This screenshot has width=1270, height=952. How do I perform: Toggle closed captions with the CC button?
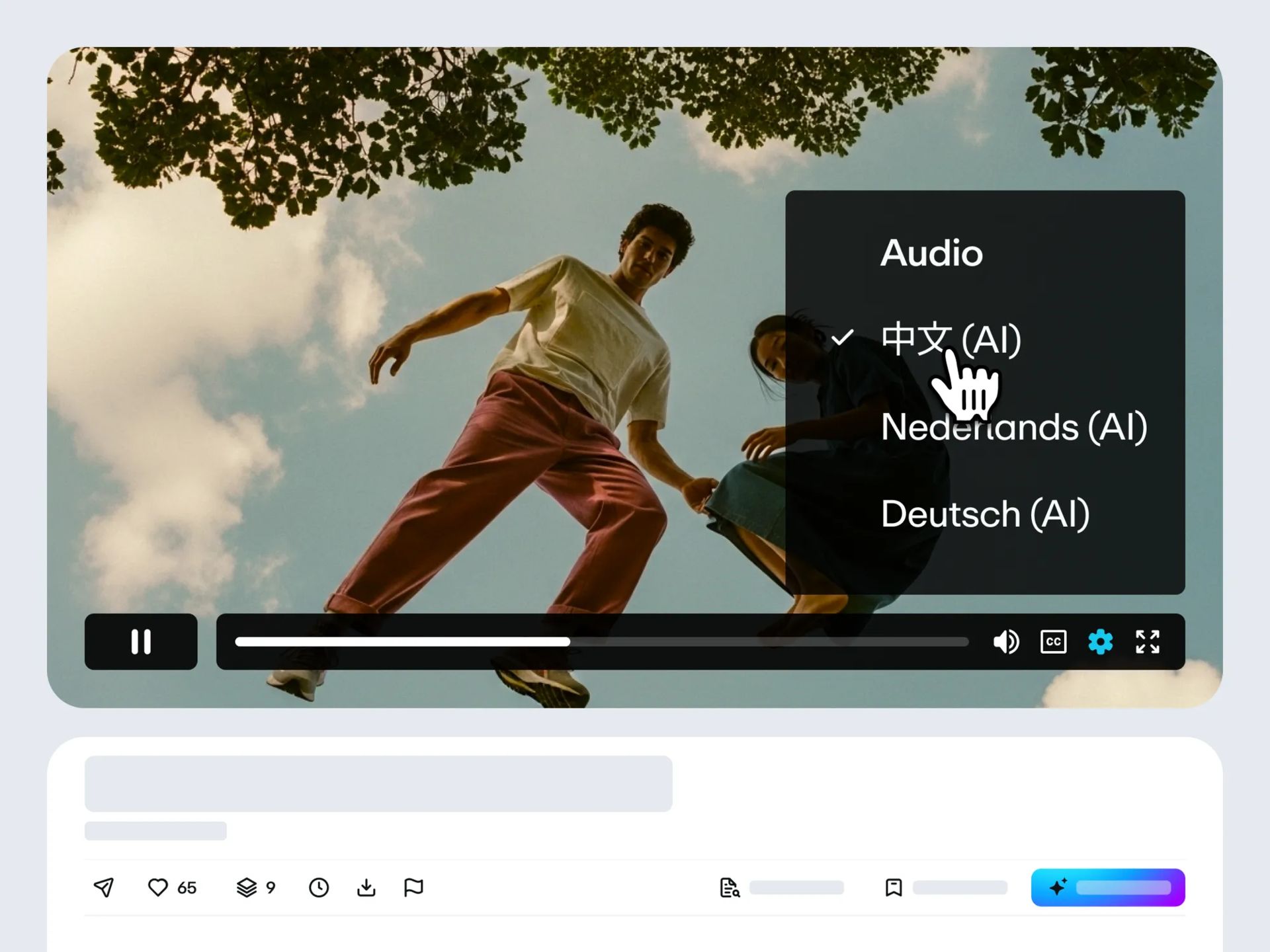[x=1054, y=641]
